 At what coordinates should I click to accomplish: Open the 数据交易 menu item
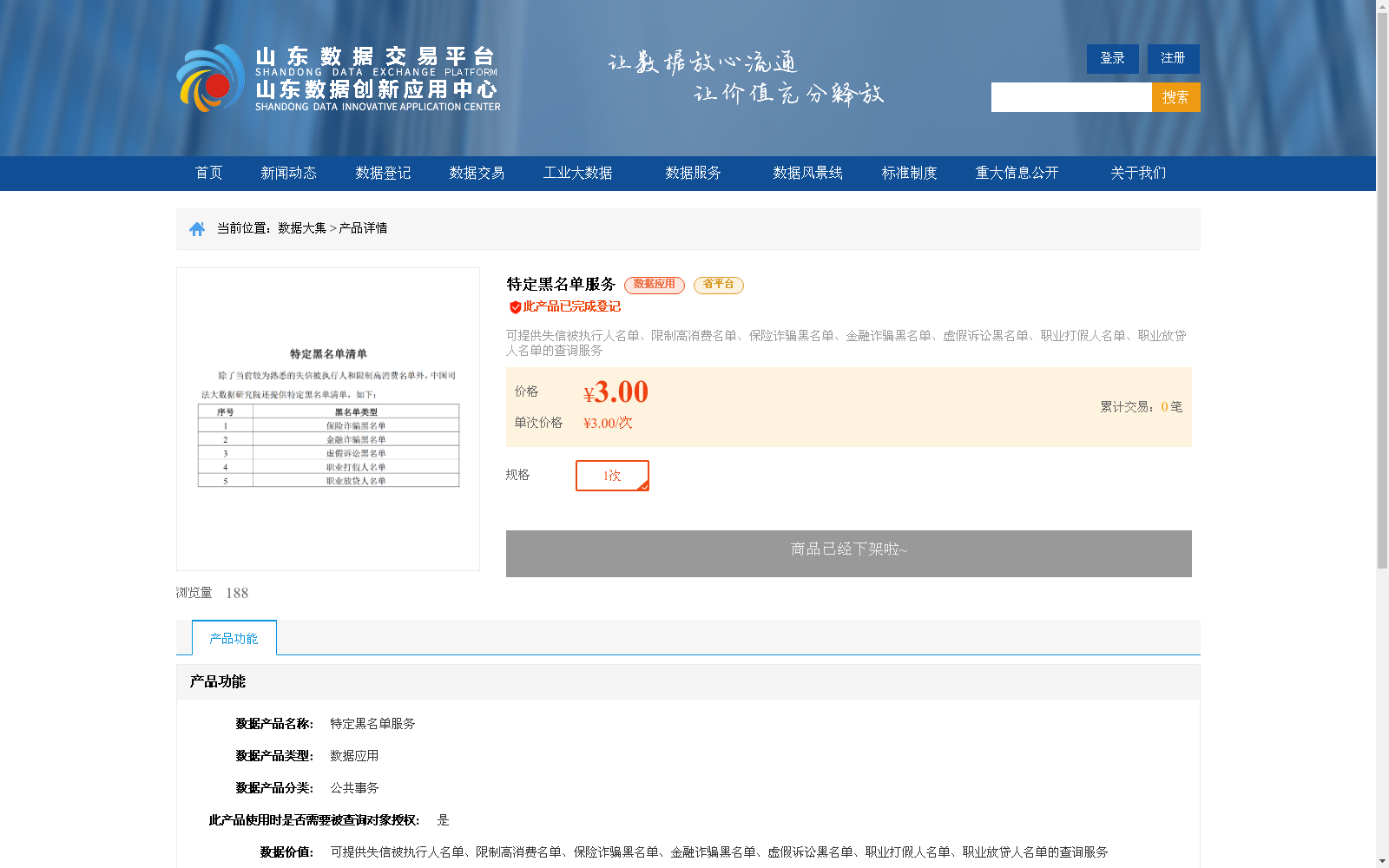point(476,173)
